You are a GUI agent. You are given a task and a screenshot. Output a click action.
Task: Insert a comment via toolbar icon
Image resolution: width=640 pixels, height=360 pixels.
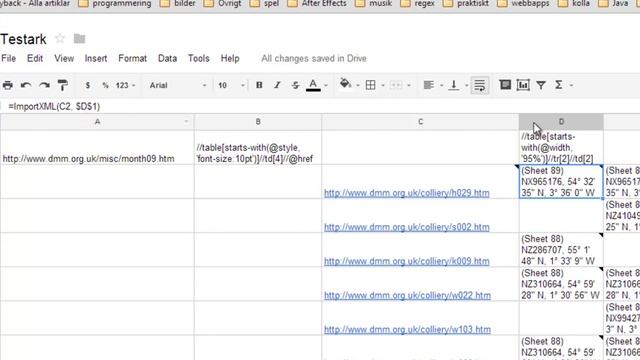(505, 85)
